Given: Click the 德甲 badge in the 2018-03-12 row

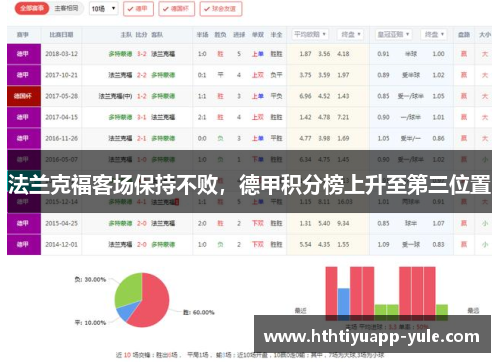Looking at the screenshot, I should [x=24, y=54].
